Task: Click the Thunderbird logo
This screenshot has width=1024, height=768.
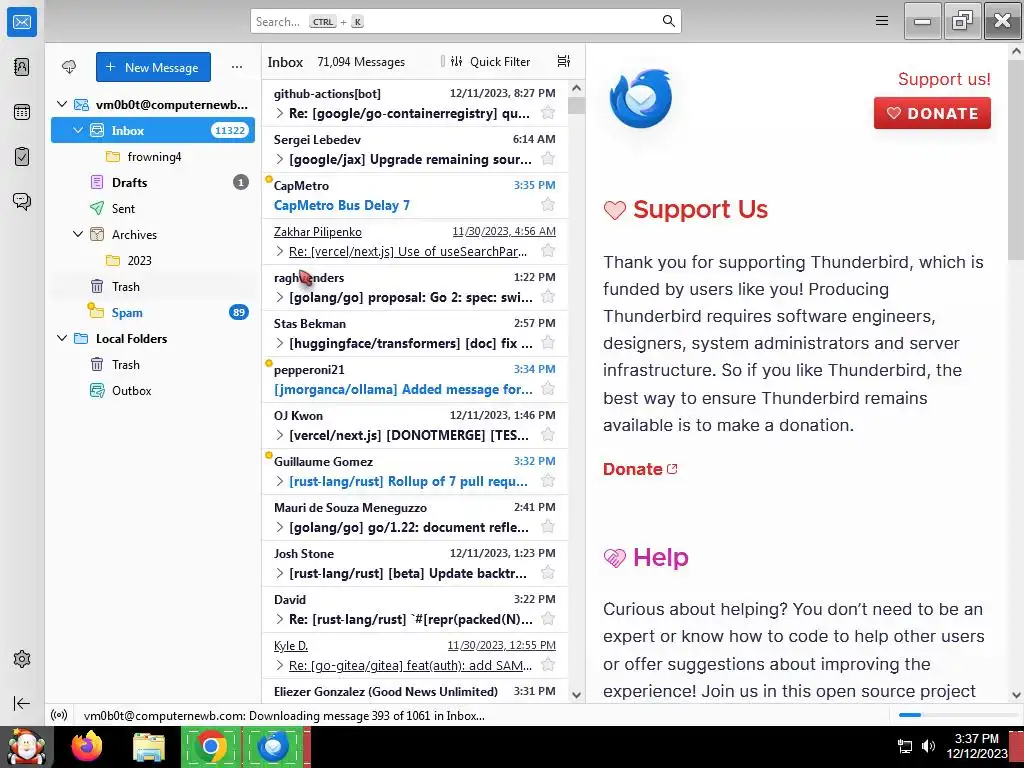Action: pyautogui.click(x=641, y=99)
